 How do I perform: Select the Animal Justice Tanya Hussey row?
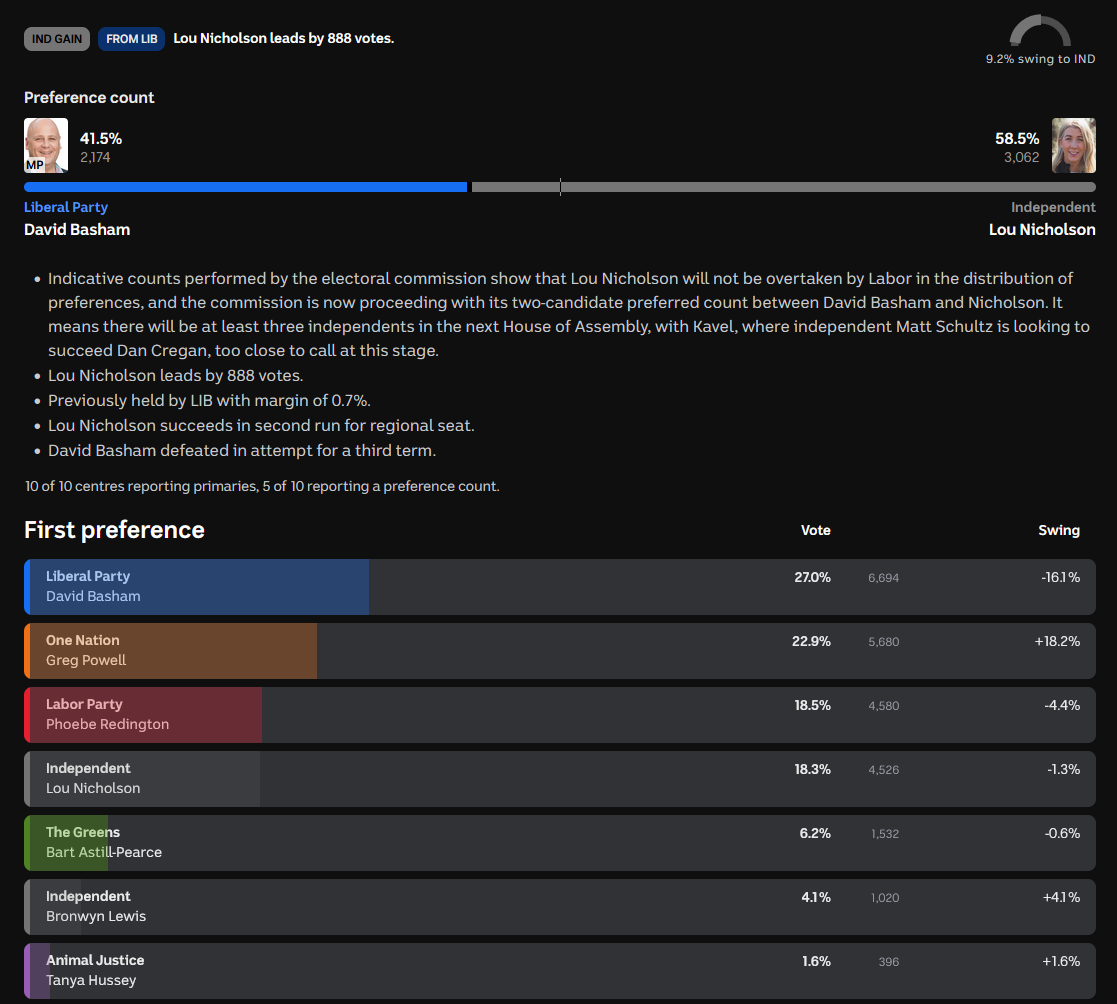pos(560,971)
